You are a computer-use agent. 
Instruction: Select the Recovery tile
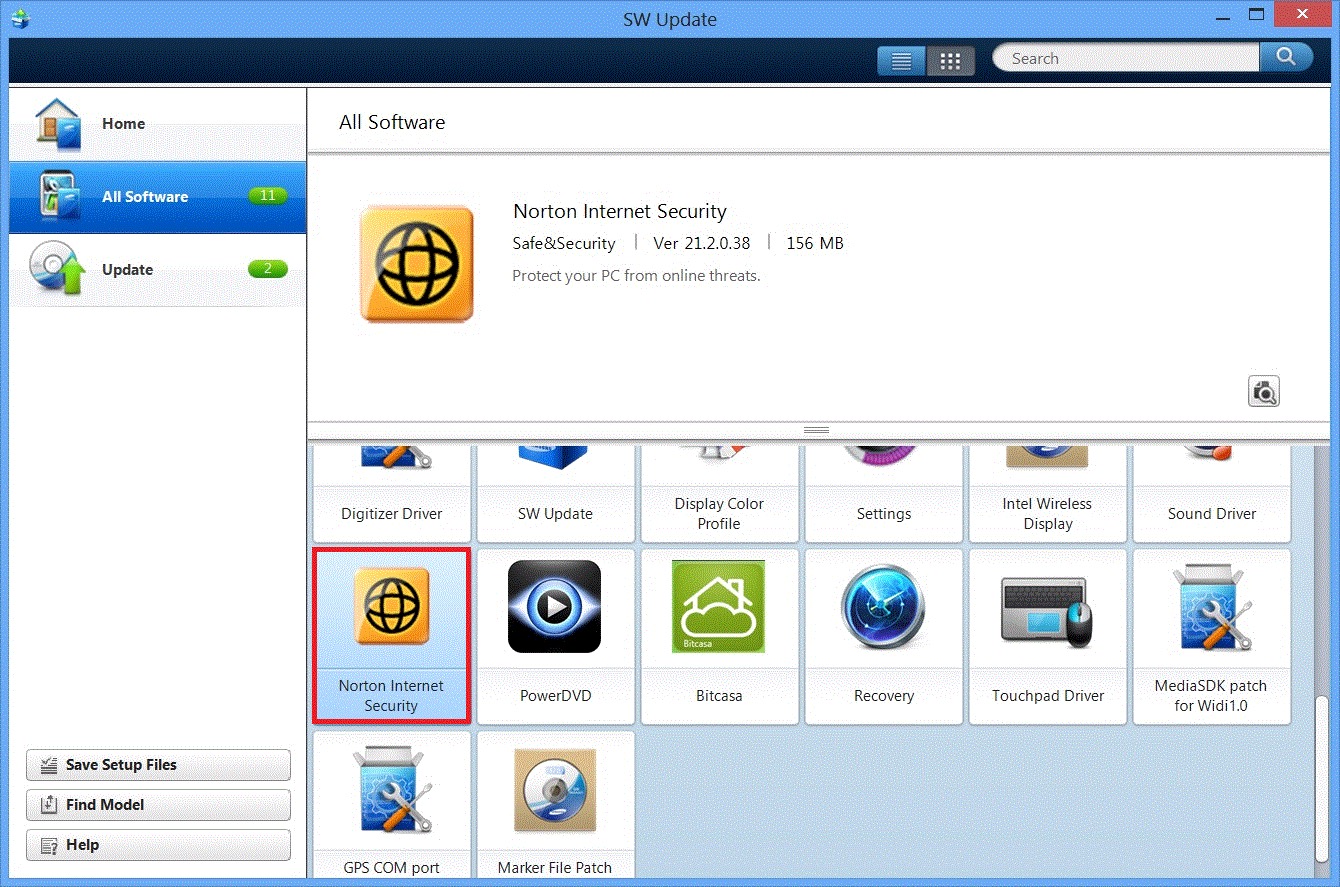(x=884, y=636)
